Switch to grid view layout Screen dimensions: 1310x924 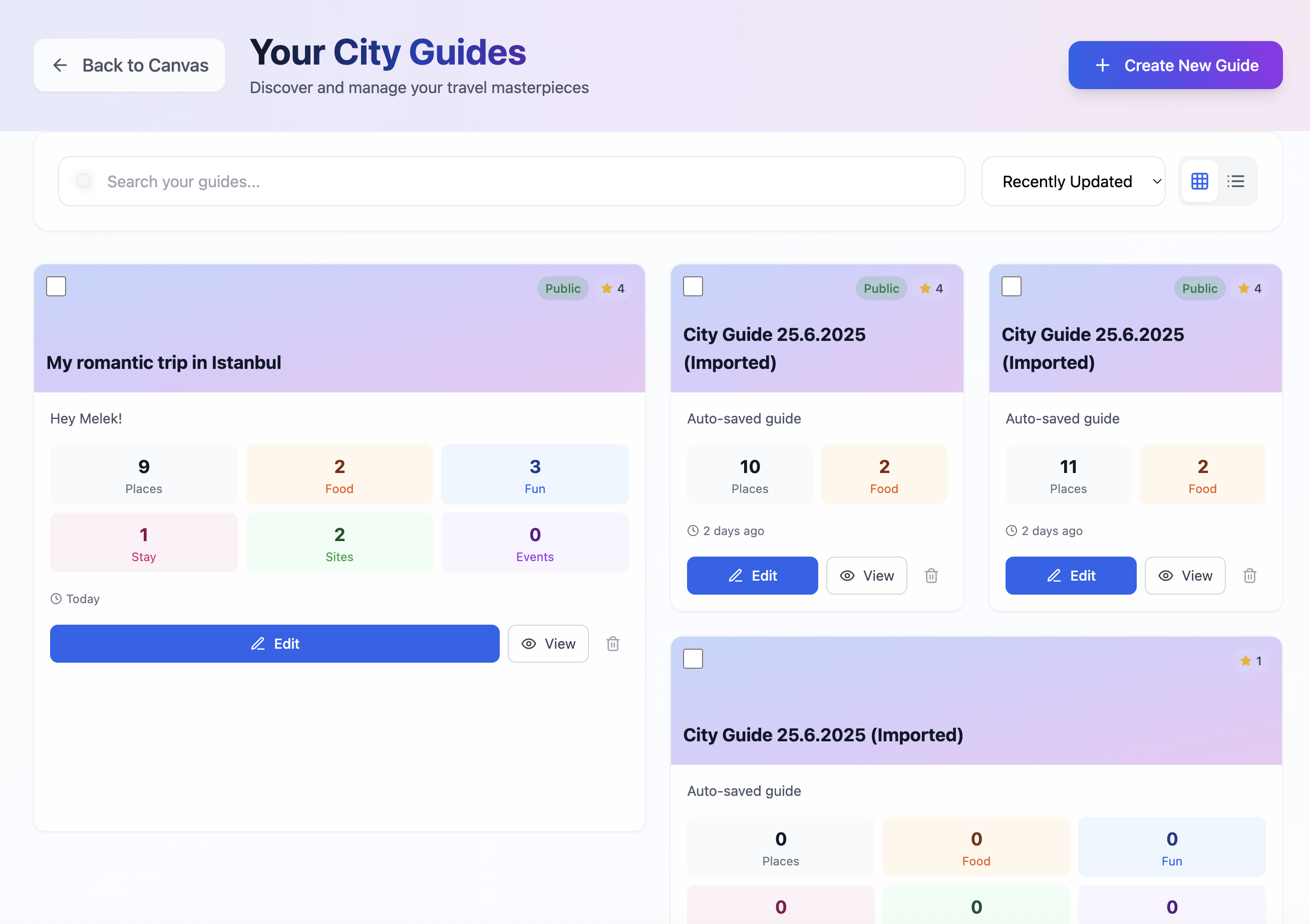pos(1199,181)
